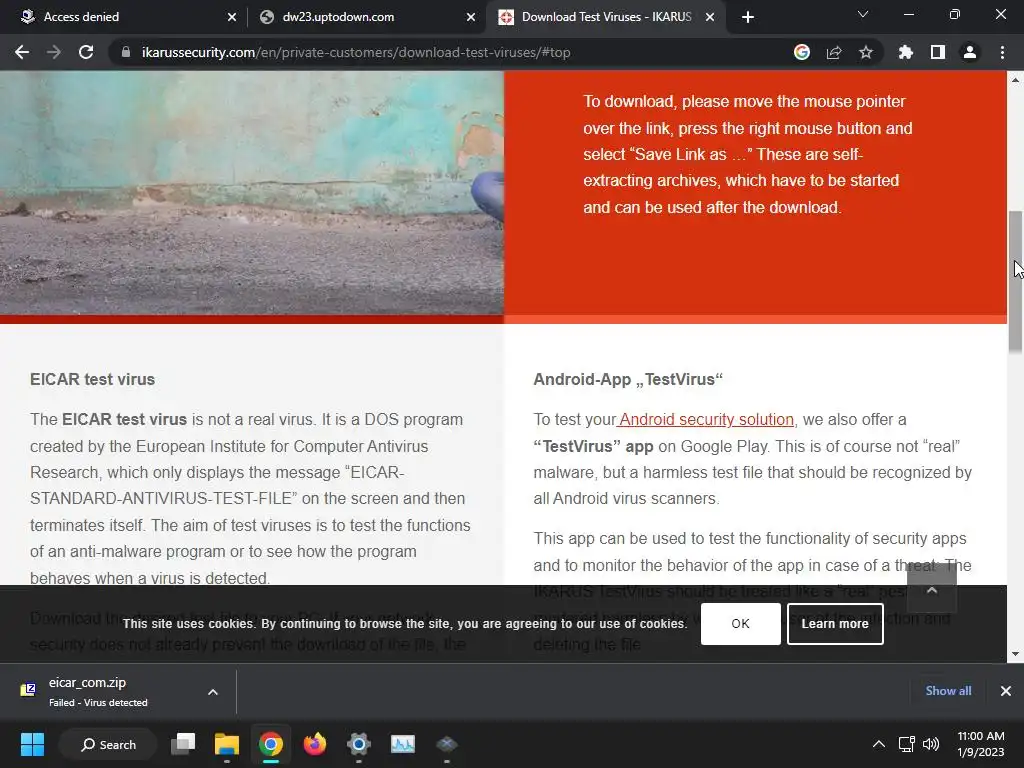Open the Windows Start menu
The width and height of the screenshot is (1024, 768).
click(32, 744)
